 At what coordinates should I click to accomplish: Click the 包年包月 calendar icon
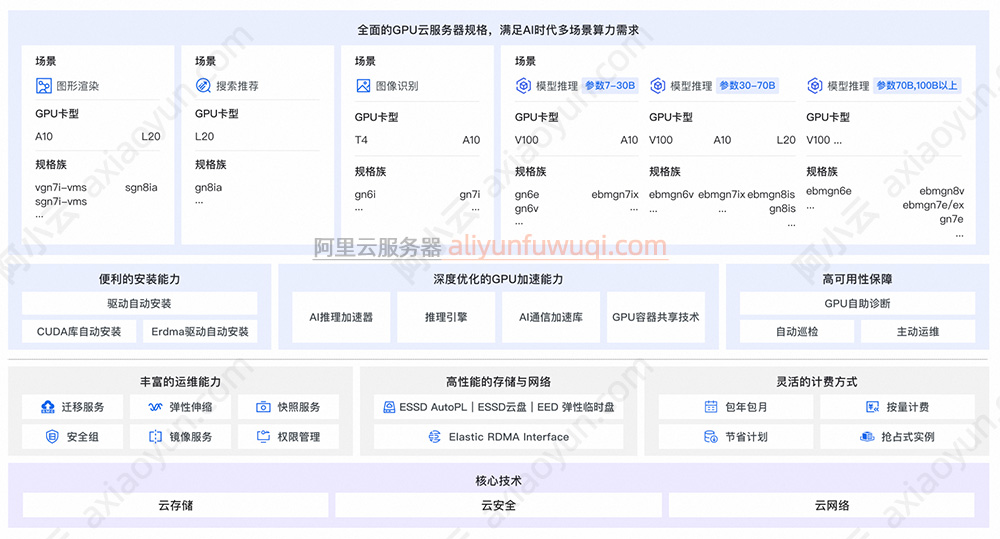click(711, 407)
